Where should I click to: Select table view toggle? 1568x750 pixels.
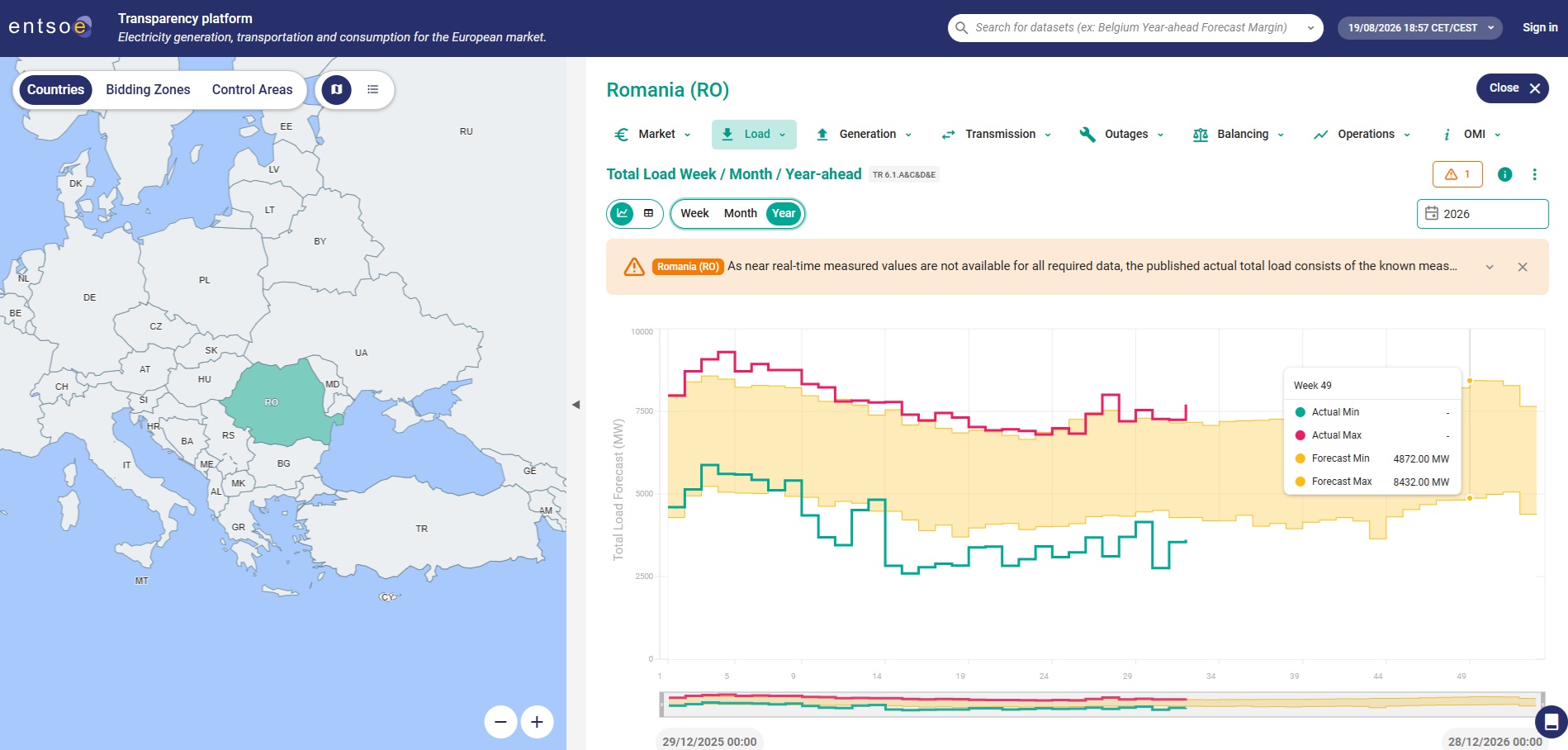(x=648, y=213)
